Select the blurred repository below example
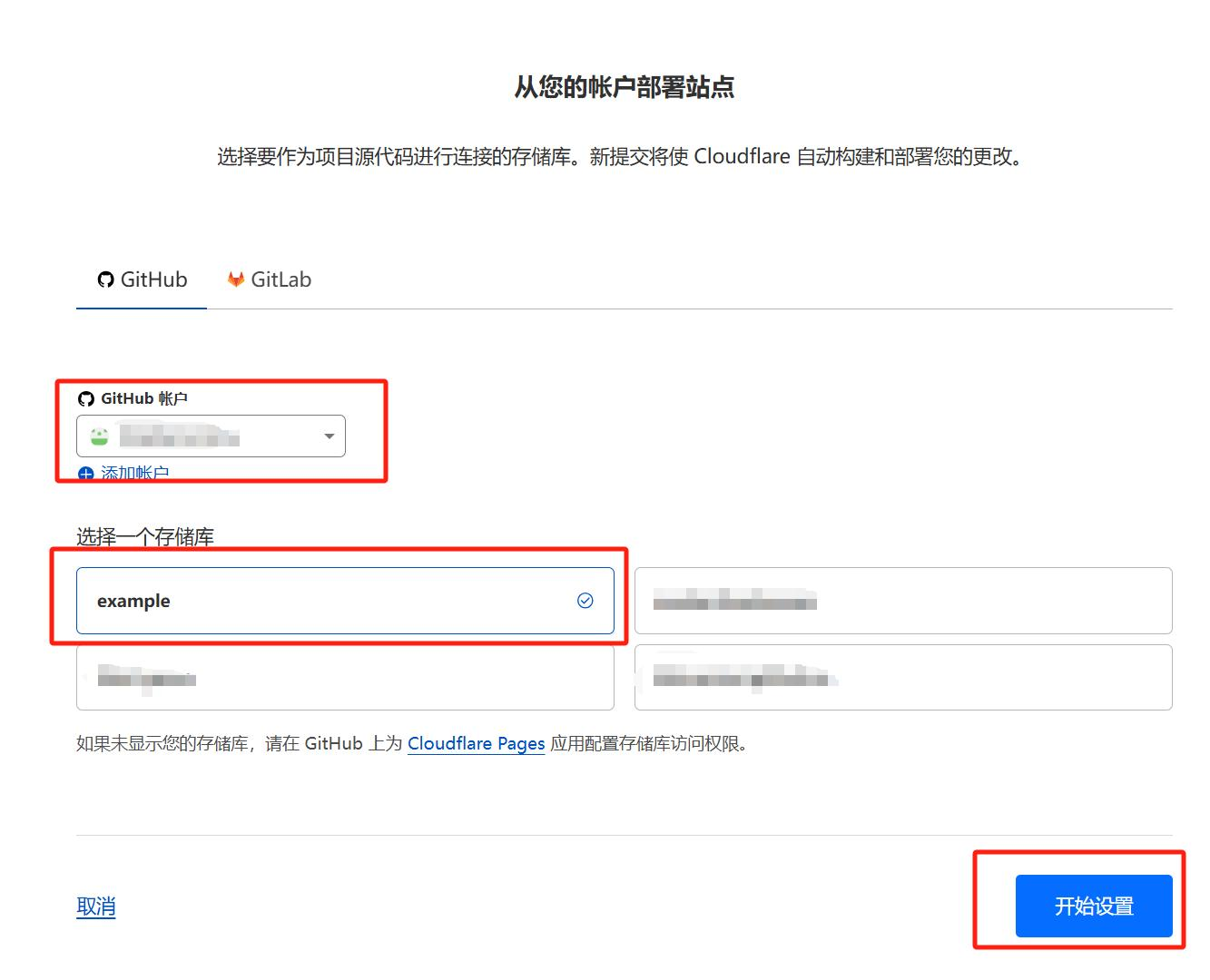Viewport: 1210px width, 980px height. [345, 677]
